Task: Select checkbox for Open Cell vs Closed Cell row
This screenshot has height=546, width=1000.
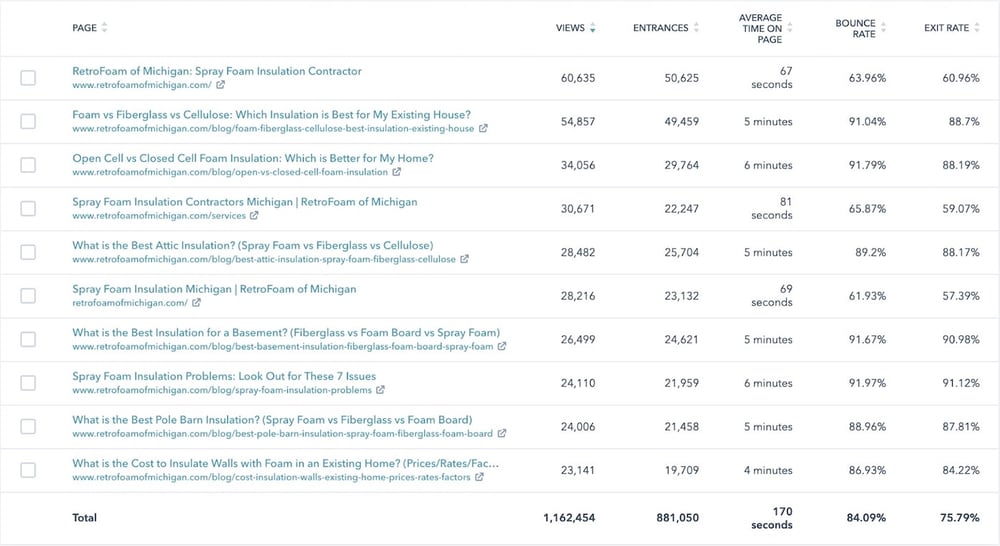Action: 28,165
